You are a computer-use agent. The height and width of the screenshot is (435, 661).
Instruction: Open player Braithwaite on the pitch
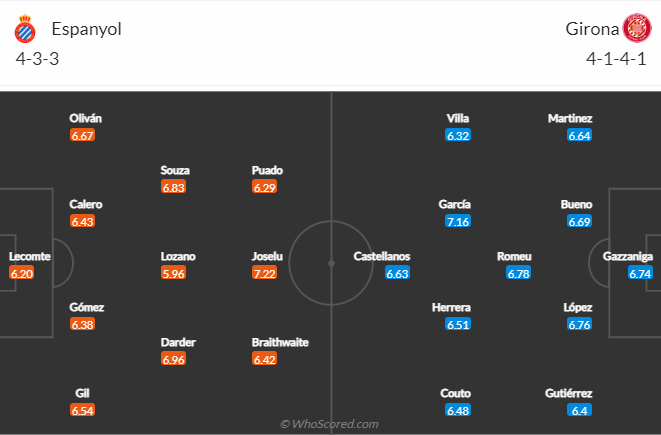pyautogui.click(x=280, y=342)
